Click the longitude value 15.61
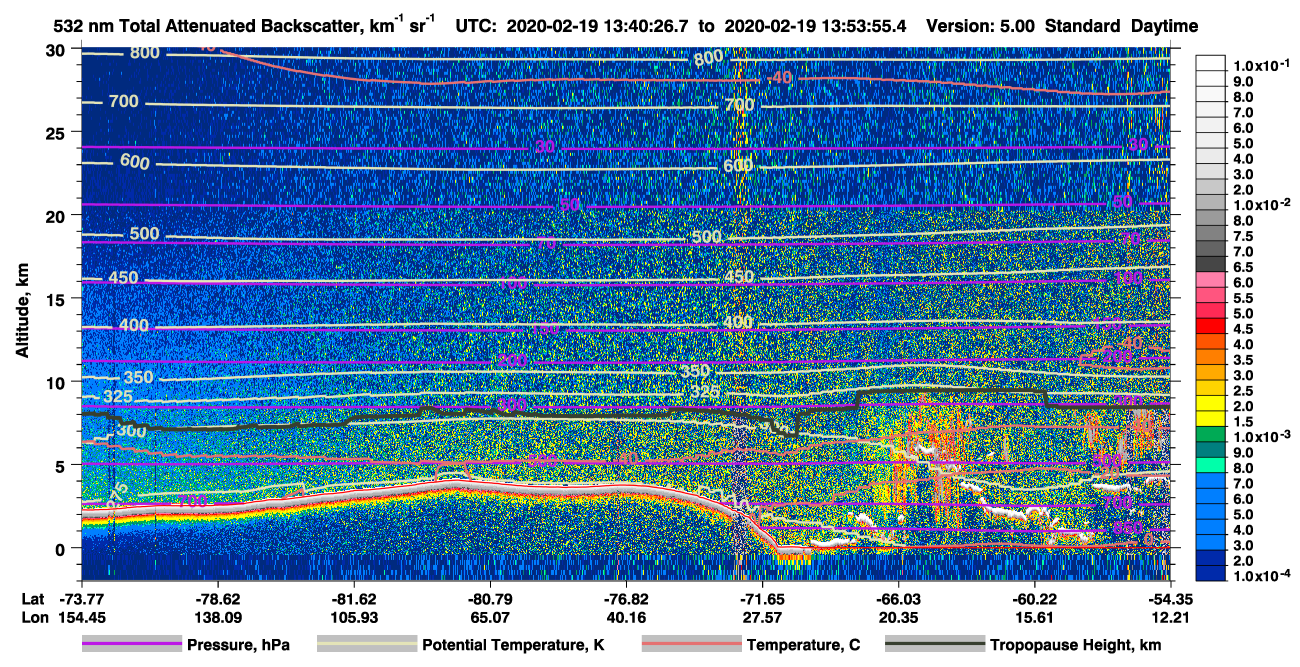Viewport: 1300px width, 667px height. pos(1034,618)
